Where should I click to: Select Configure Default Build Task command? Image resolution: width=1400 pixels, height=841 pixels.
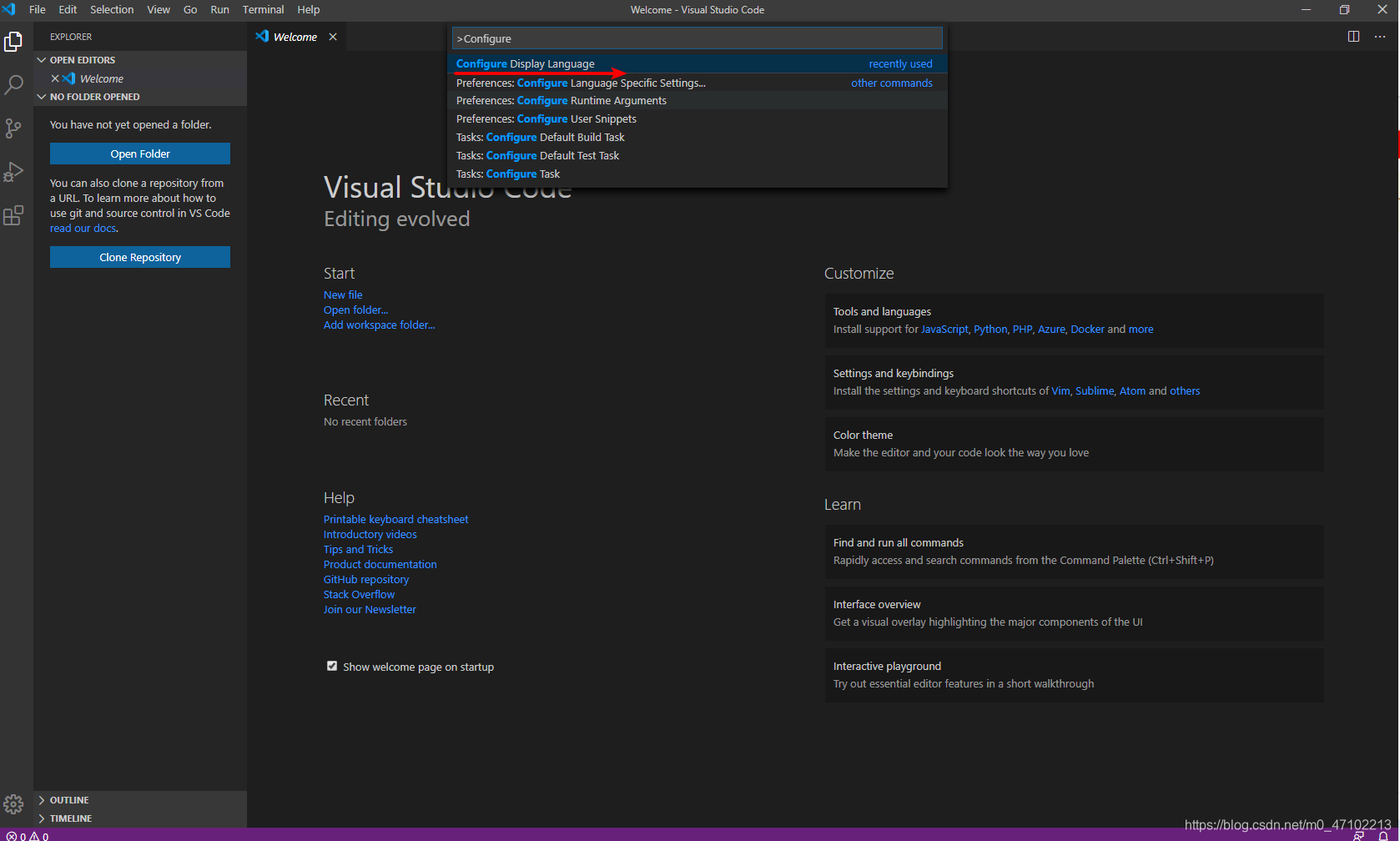(697, 137)
